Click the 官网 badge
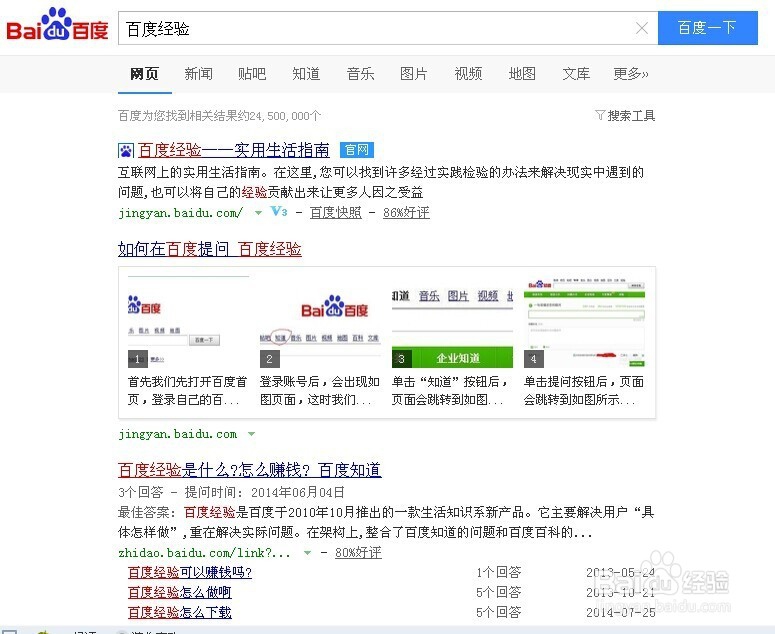Screen dimensions: 775x634 tap(357, 150)
